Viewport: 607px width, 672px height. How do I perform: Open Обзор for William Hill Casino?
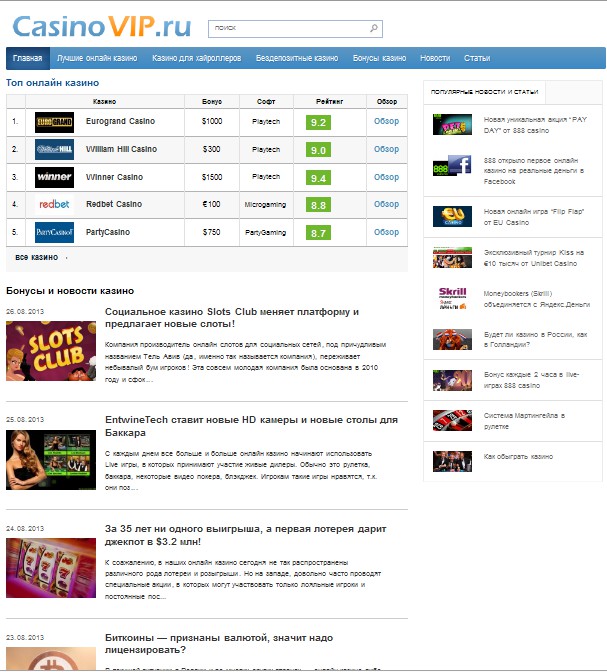pyautogui.click(x=386, y=149)
